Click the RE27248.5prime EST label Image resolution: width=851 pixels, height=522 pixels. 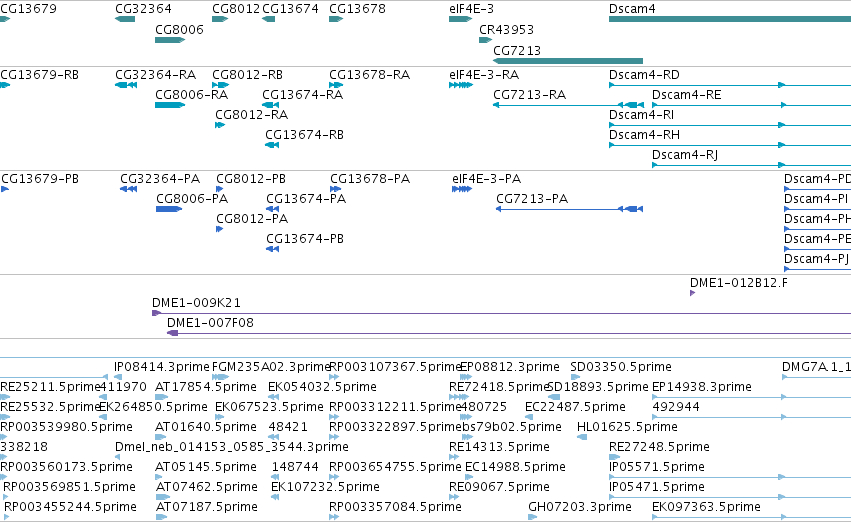coord(659,447)
